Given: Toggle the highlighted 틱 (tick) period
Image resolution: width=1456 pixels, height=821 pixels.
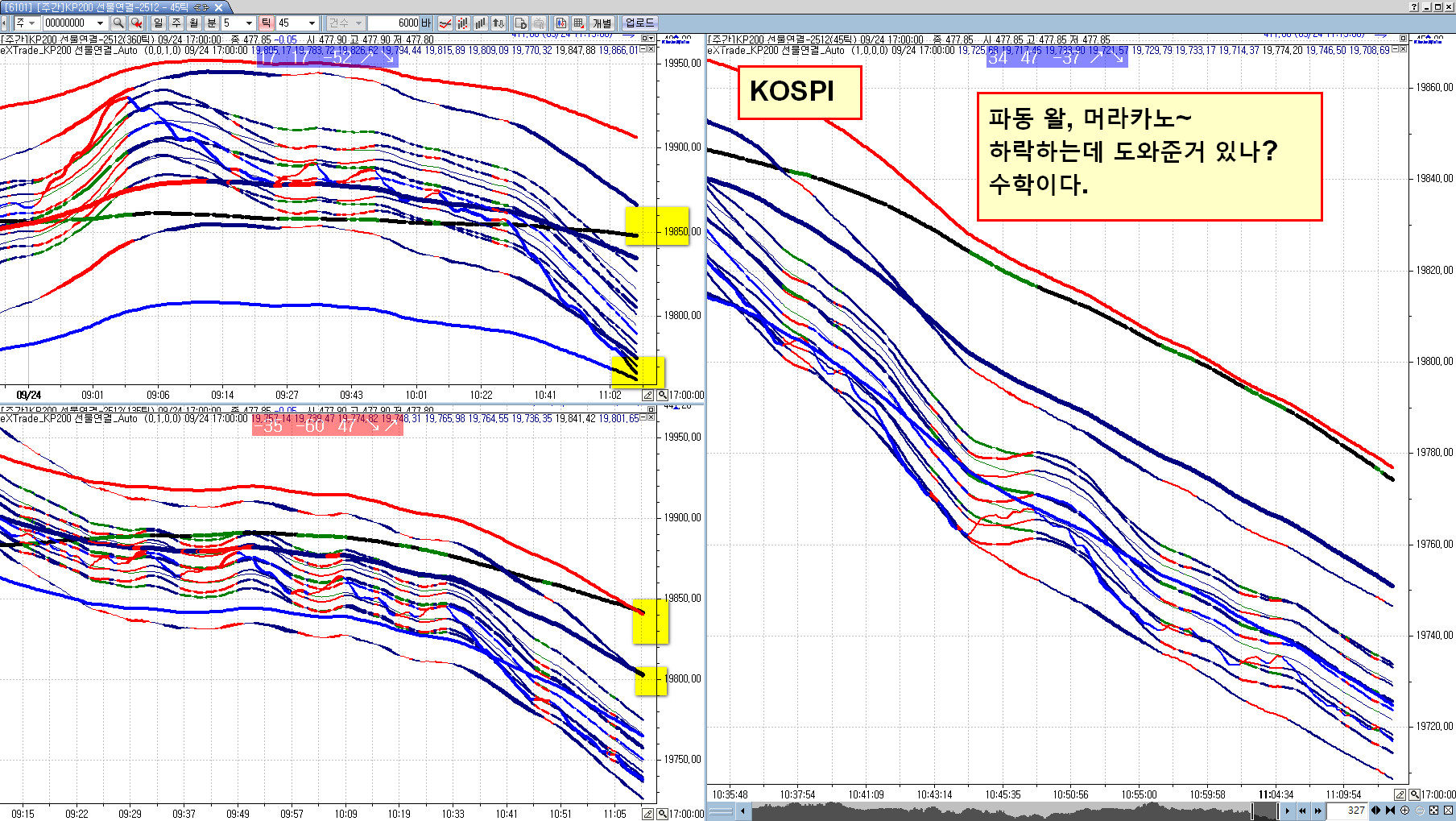Looking at the screenshot, I should tap(267, 23).
